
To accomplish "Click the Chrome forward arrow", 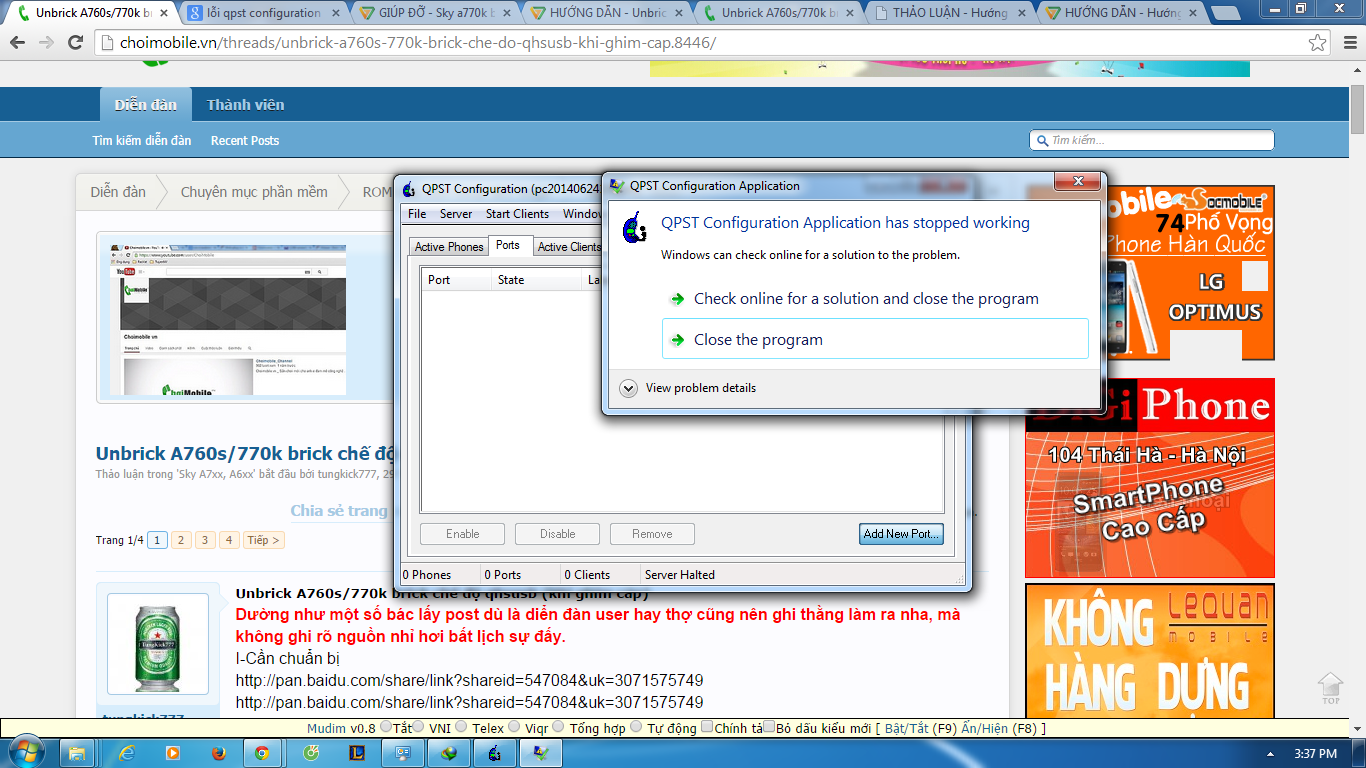I will (x=46, y=43).
